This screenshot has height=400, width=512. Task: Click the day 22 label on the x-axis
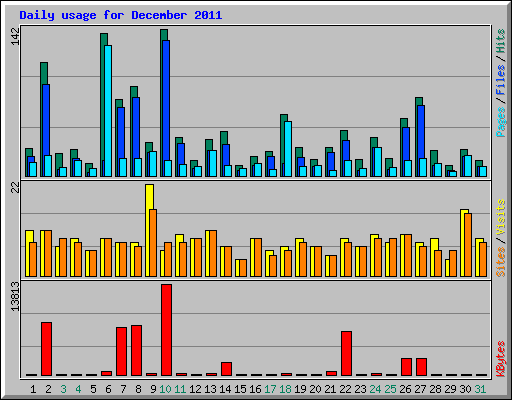[x=345, y=389]
